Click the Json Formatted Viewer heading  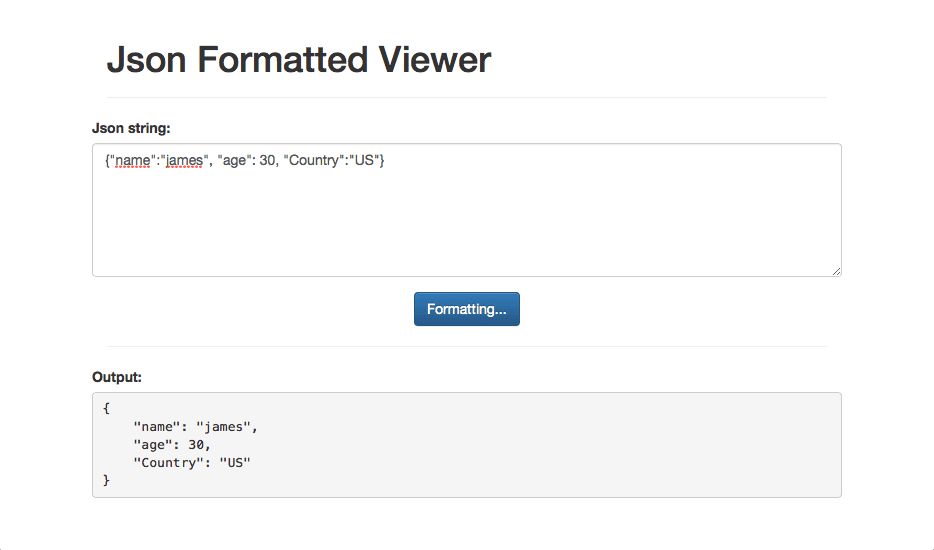(299, 60)
